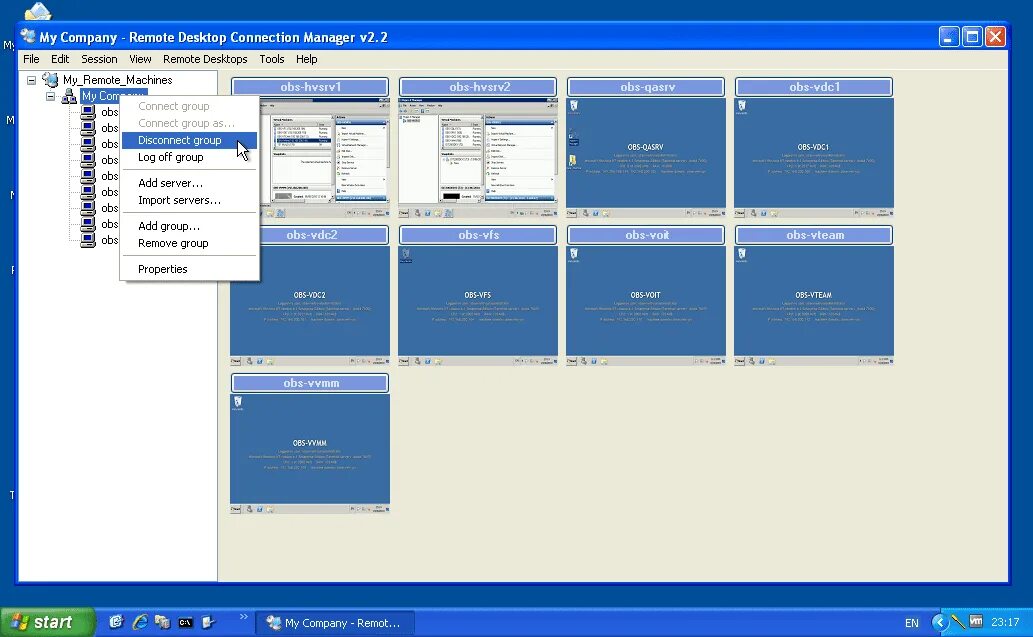Click the My_Remote_Machines file icon in tree
Viewport: 1033px width, 637px height.
[50, 80]
